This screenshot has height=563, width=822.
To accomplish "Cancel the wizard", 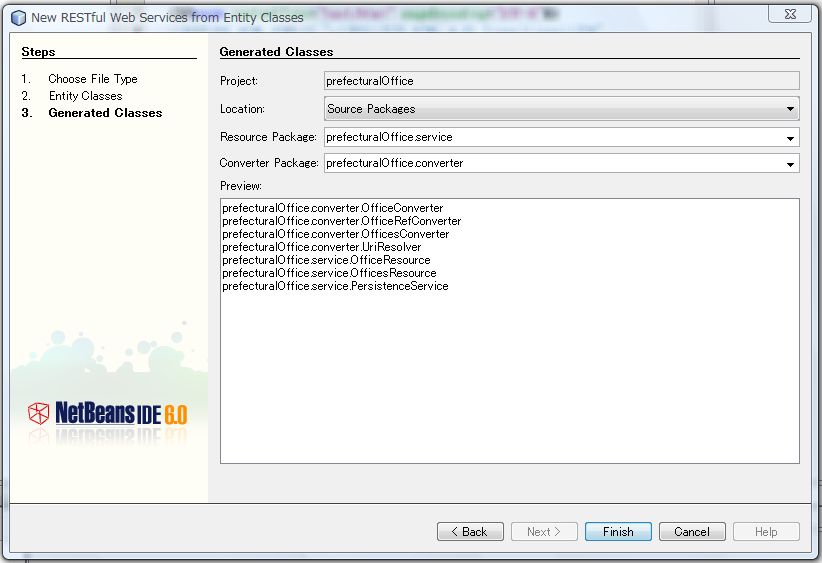I will pos(692,532).
